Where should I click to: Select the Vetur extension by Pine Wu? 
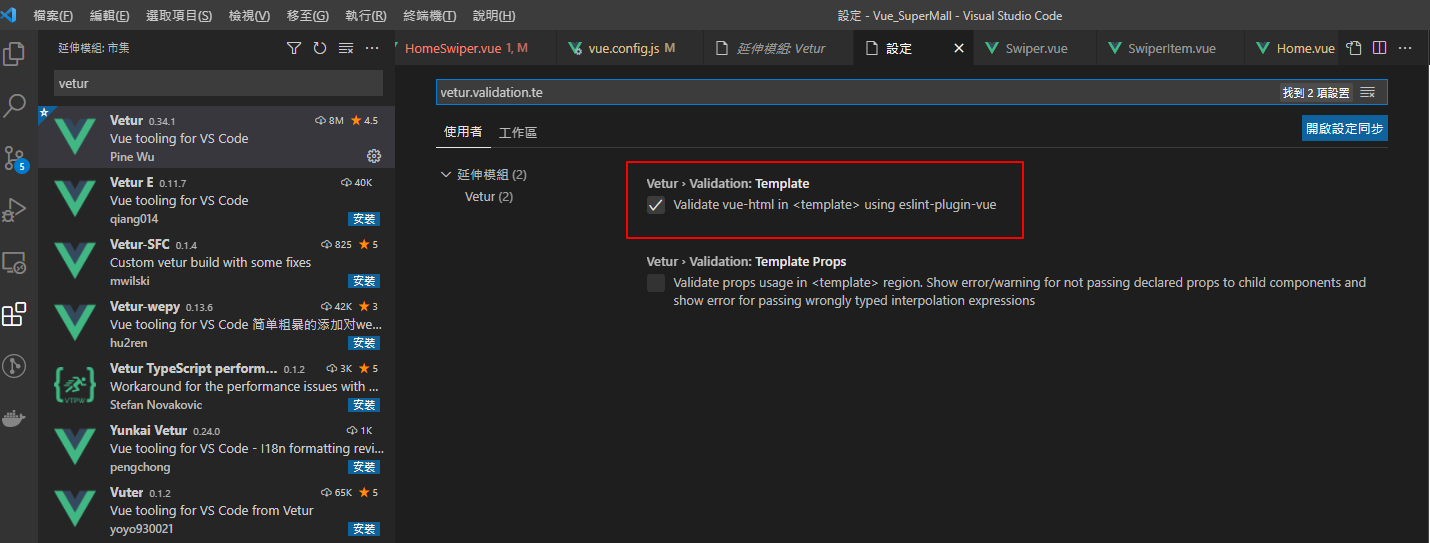(x=216, y=138)
